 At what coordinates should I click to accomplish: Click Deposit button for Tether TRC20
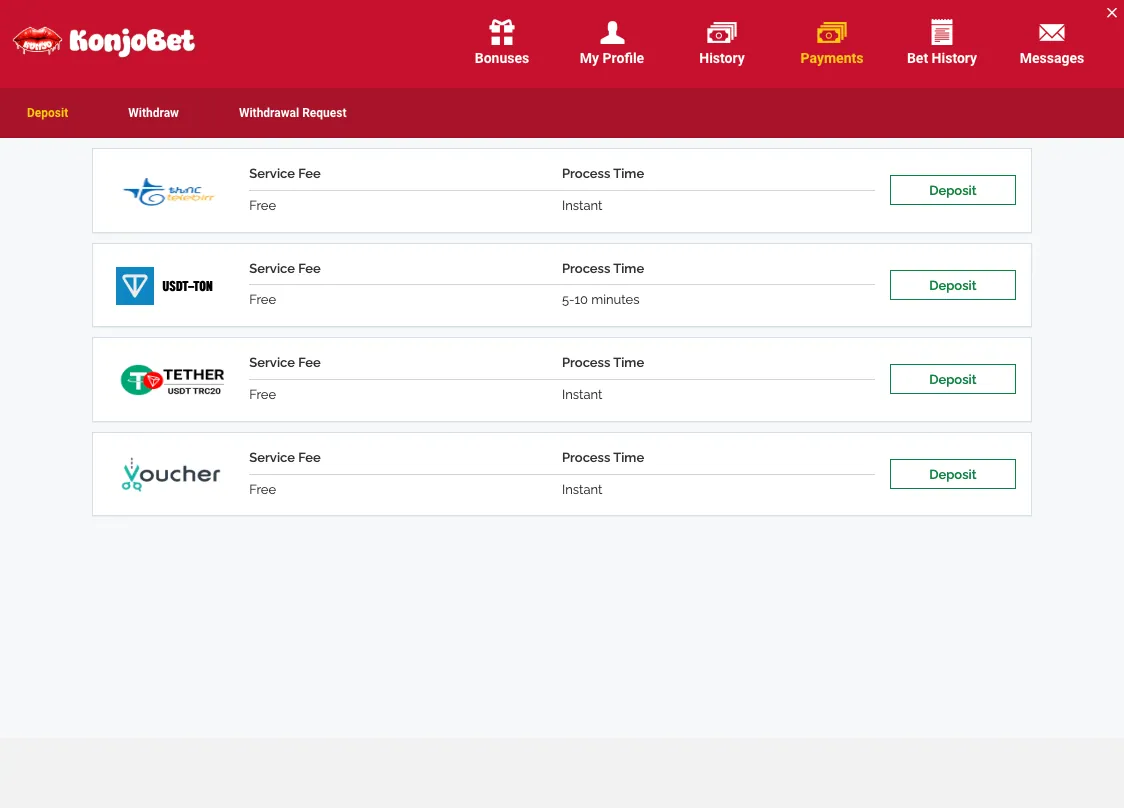pyautogui.click(x=953, y=379)
